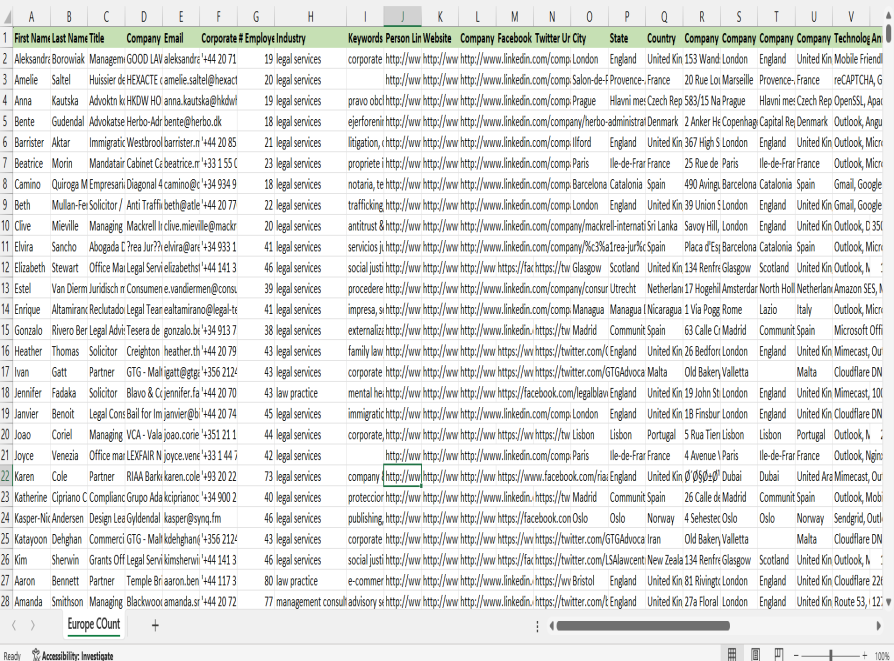Select country cell Nicaragua in Enrique's row
The width and height of the screenshot is (894, 661).
(x=664, y=310)
